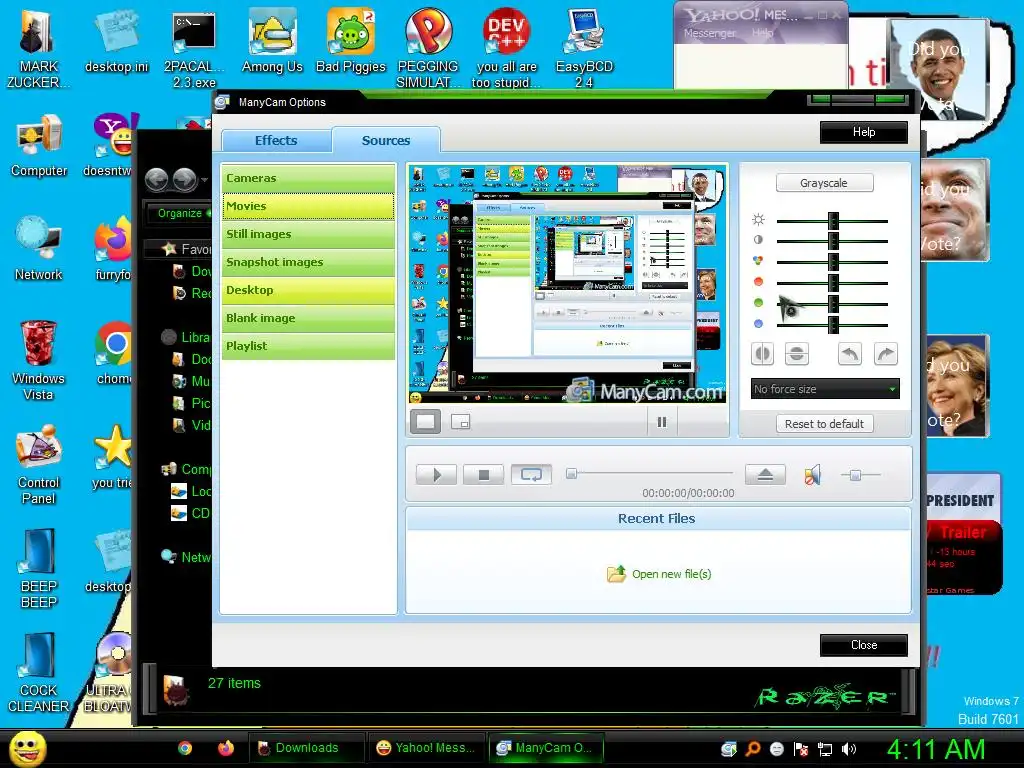Select the Movies source category

pyautogui.click(x=308, y=206)
